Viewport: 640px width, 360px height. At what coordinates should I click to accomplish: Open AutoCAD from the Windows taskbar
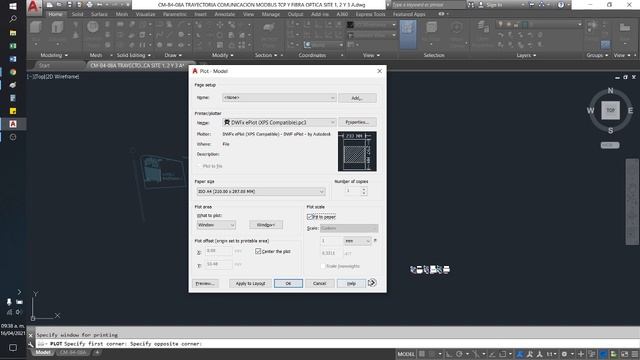(13, 124)
